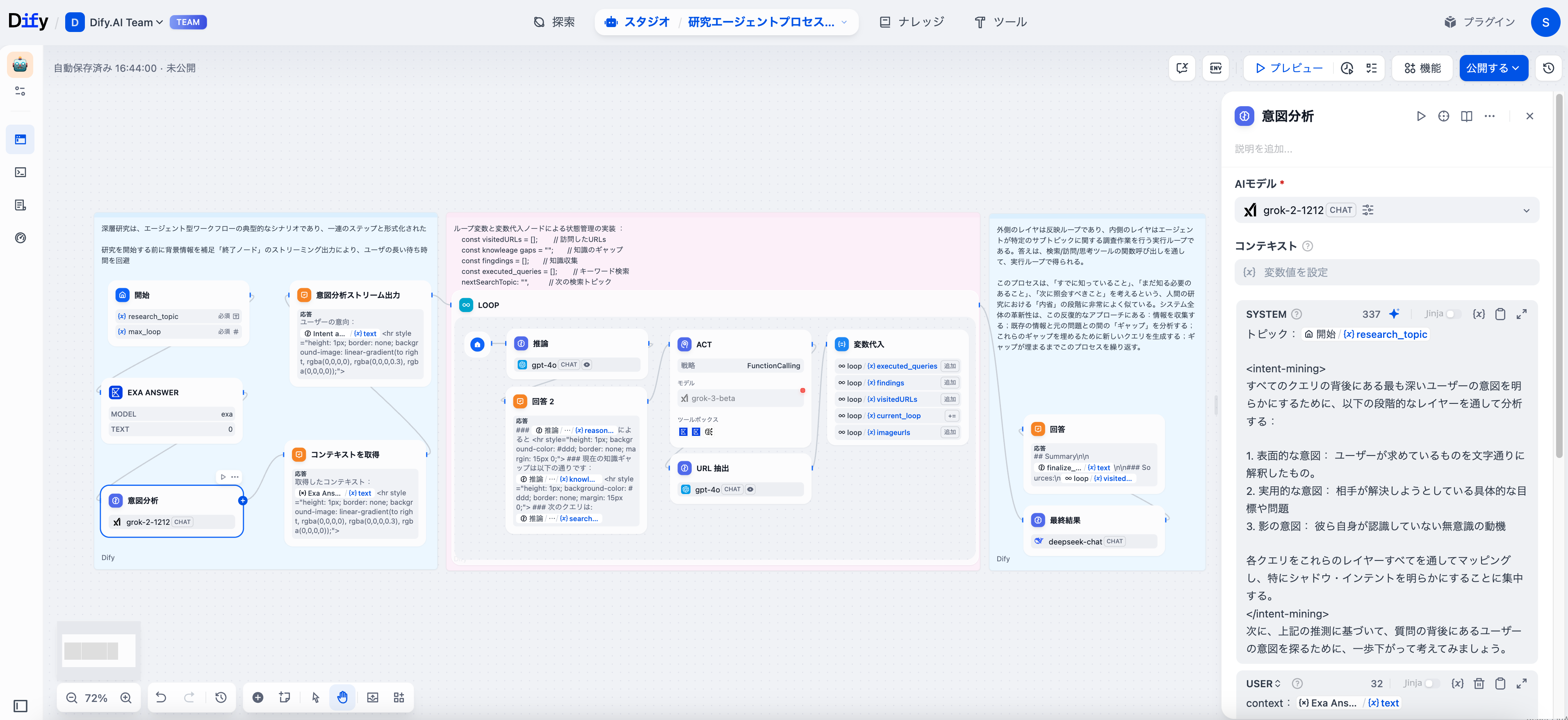Click the 機能 features button

click(x=1422, y=68)
